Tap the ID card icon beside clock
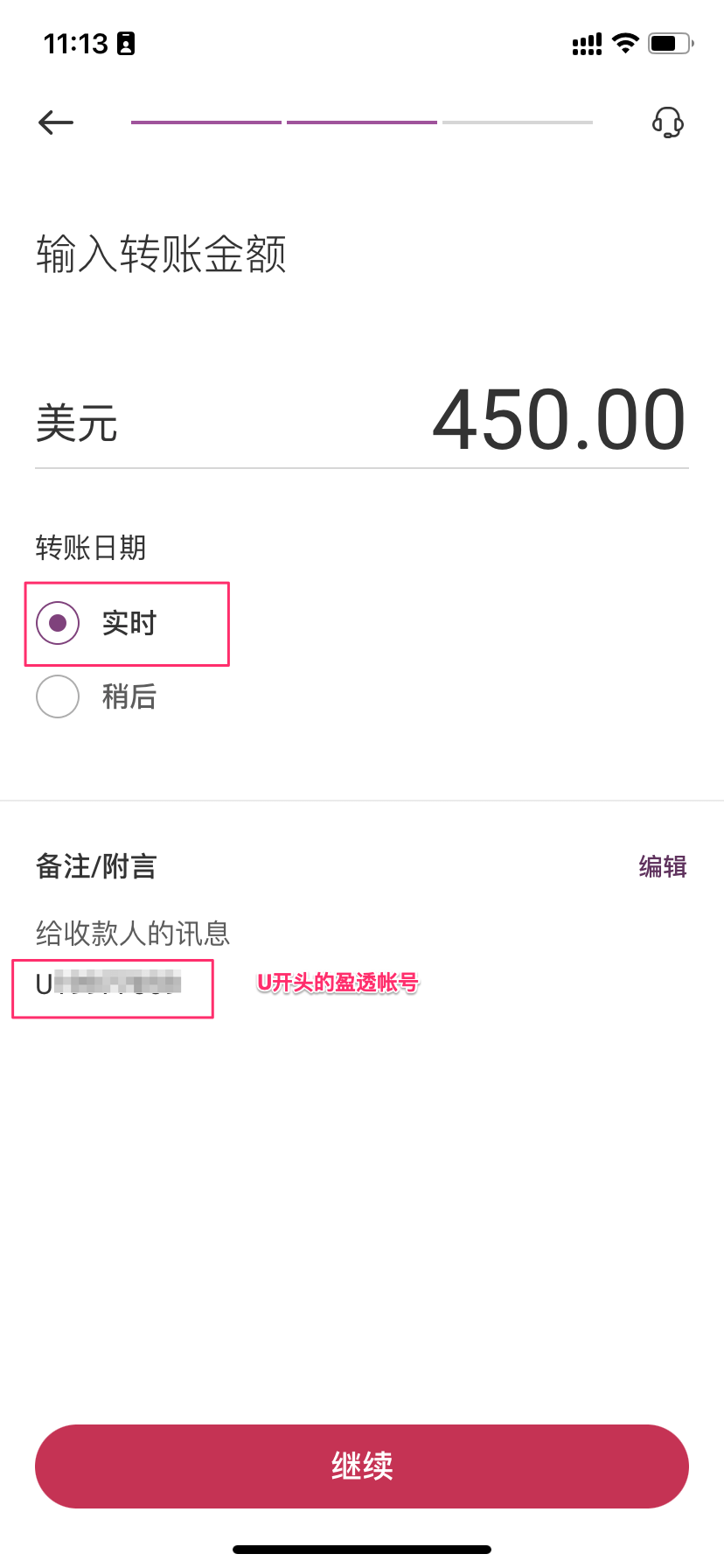Image resolution: width=724 pixels, height=1568 pixels. pos(127,44)
